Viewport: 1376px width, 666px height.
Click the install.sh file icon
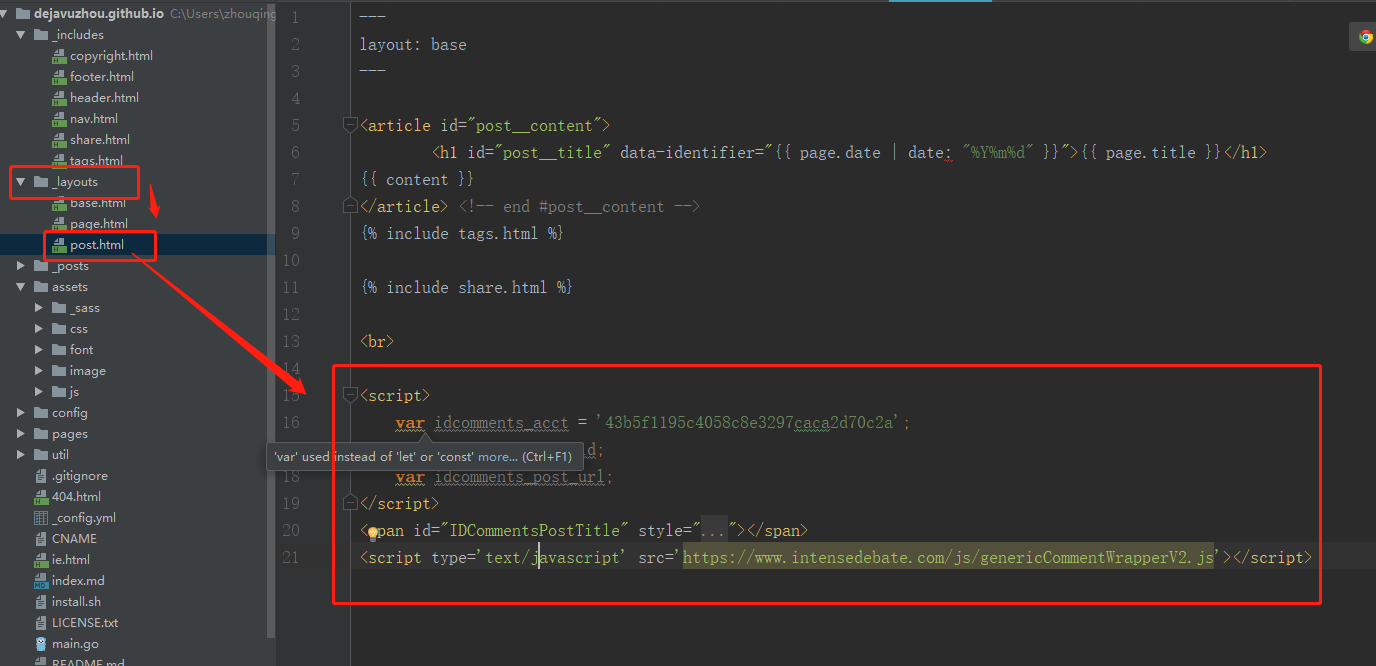(x=41, y=602)
